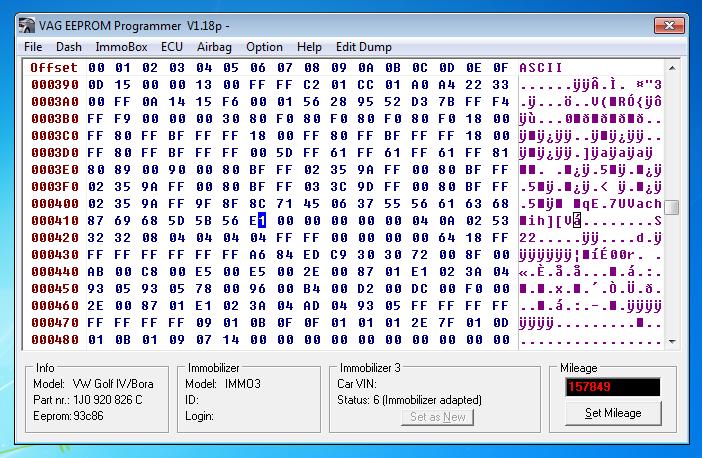Open the Option menu
702x458 pixels.
[x=264, y=47]
